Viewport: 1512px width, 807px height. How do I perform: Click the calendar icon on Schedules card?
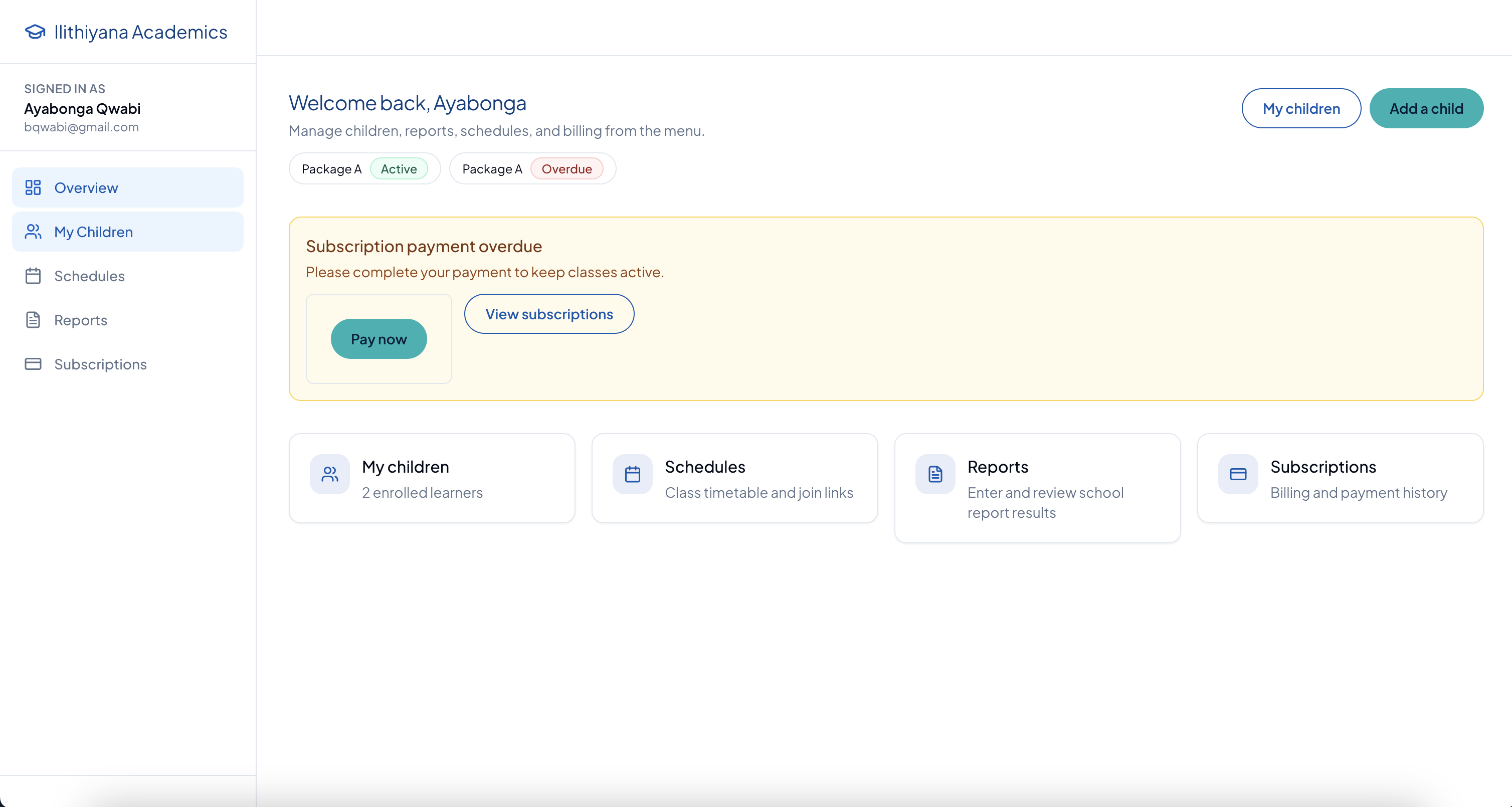tap(633, 474)
